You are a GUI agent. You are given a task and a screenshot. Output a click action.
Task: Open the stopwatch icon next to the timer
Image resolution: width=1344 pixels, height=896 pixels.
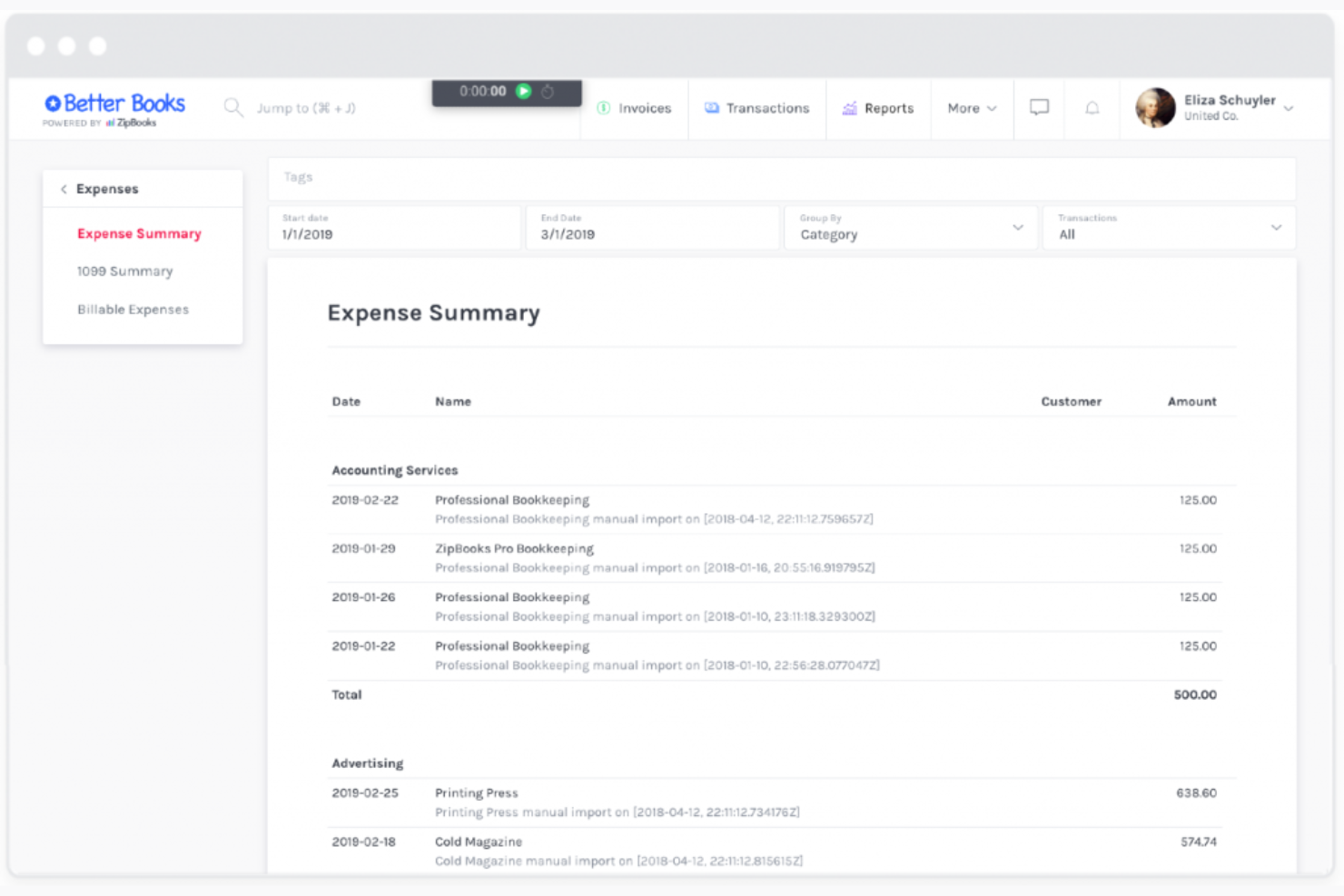point(548,92)
